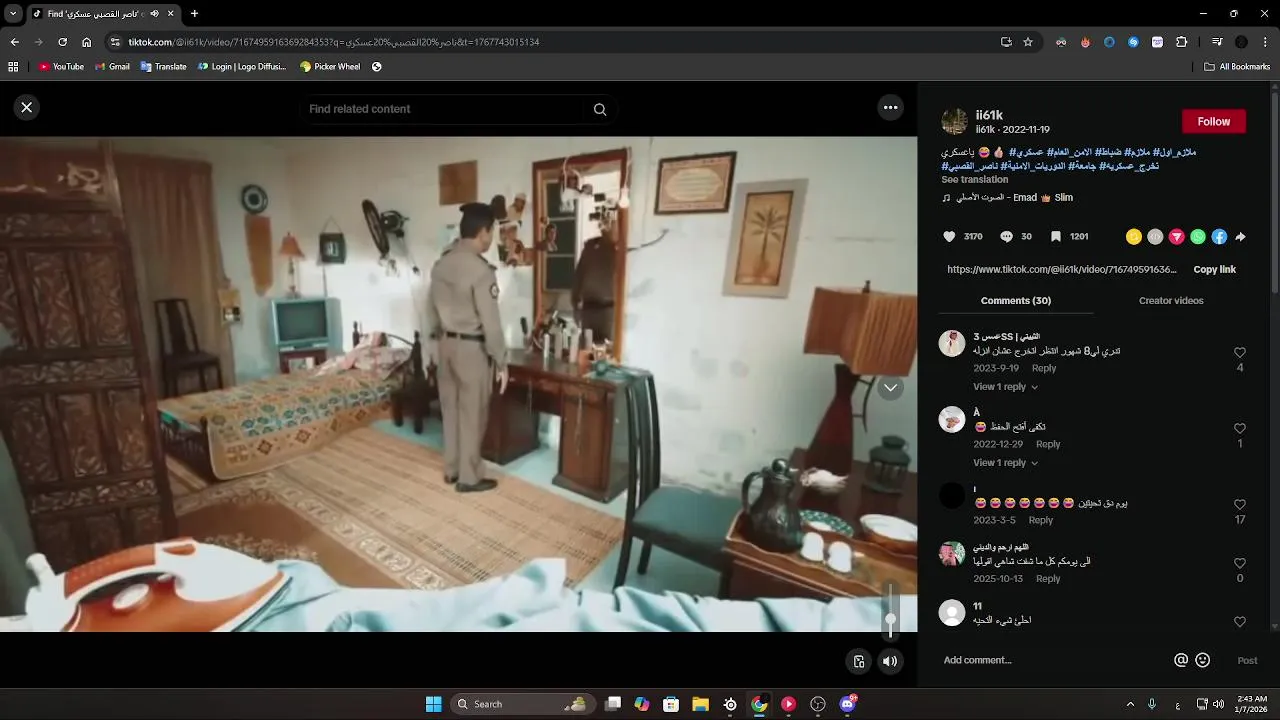The height and width of the screenshot is (720, 1280).
Task: Open more share options arrow
Action: [1240, 237]
